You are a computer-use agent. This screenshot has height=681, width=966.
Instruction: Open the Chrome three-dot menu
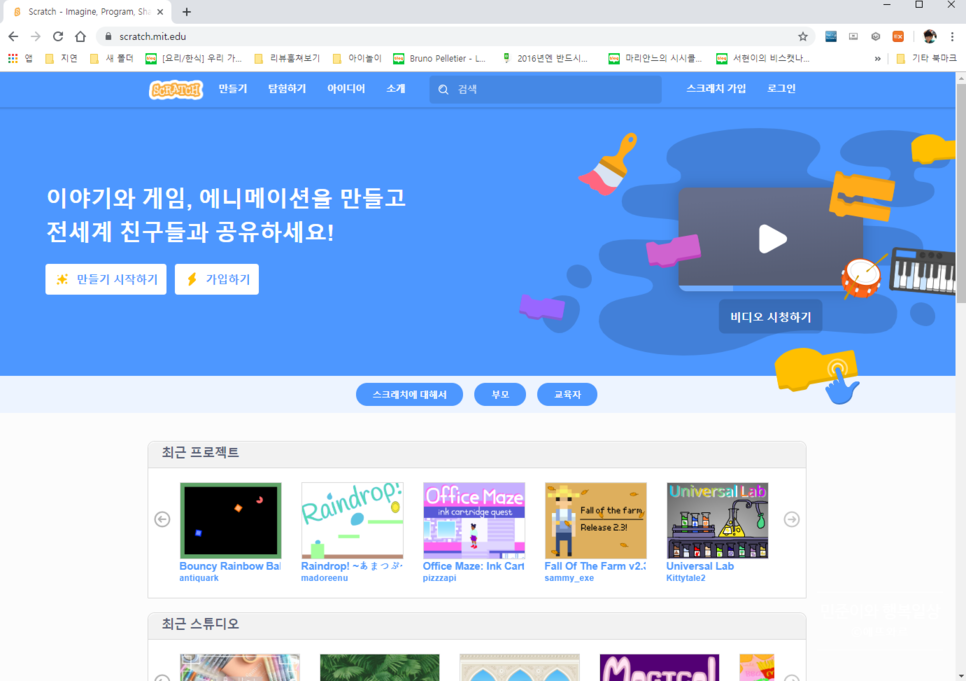pyautogui.click(x=952, y=37)
